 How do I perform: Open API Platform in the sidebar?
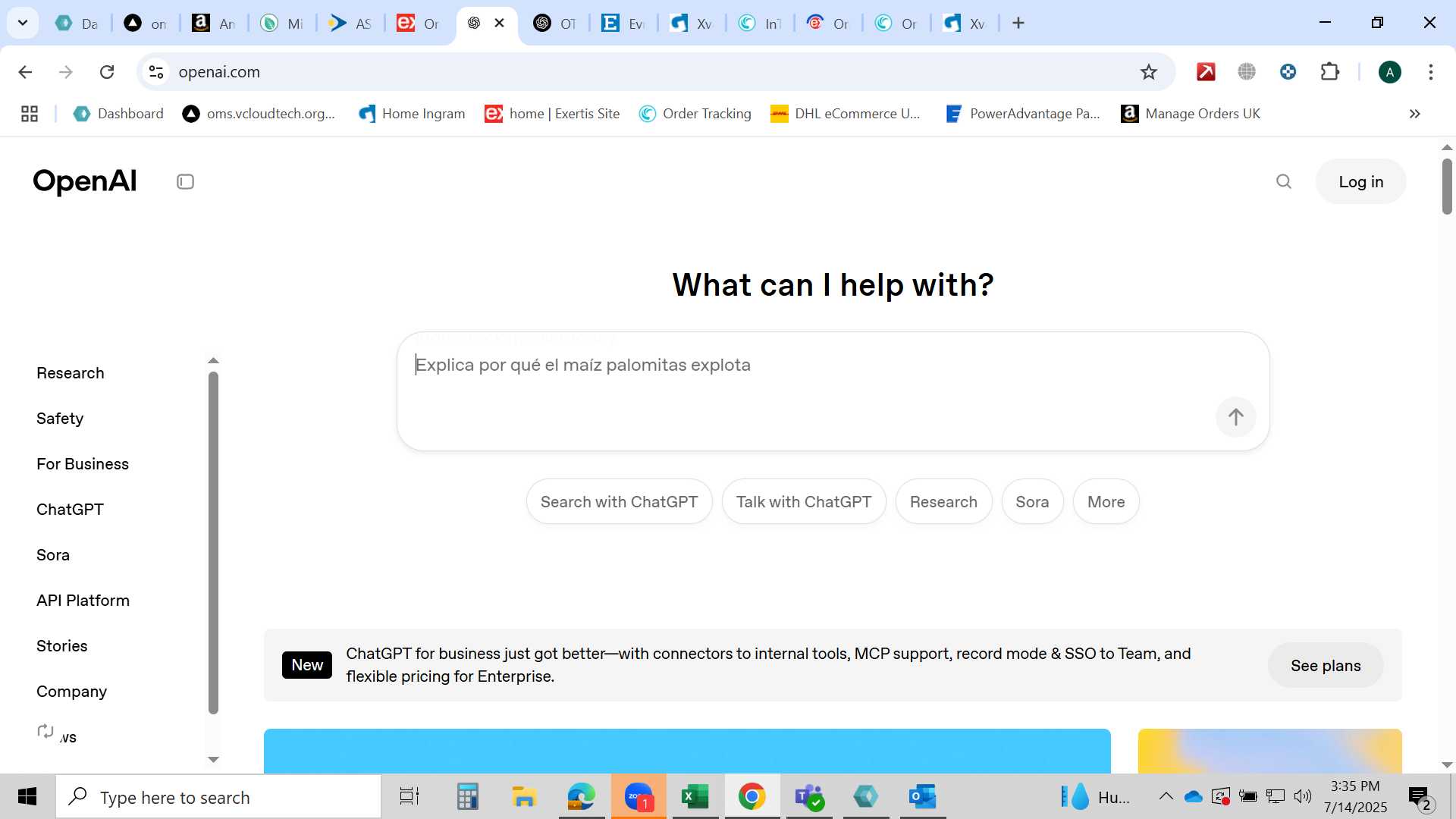83,601
